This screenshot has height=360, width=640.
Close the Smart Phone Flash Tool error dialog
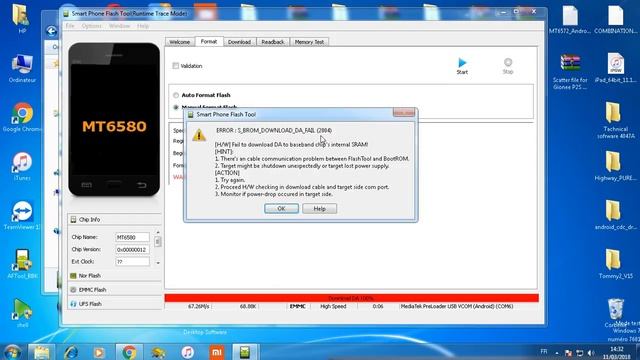click(x=404, y=112)
